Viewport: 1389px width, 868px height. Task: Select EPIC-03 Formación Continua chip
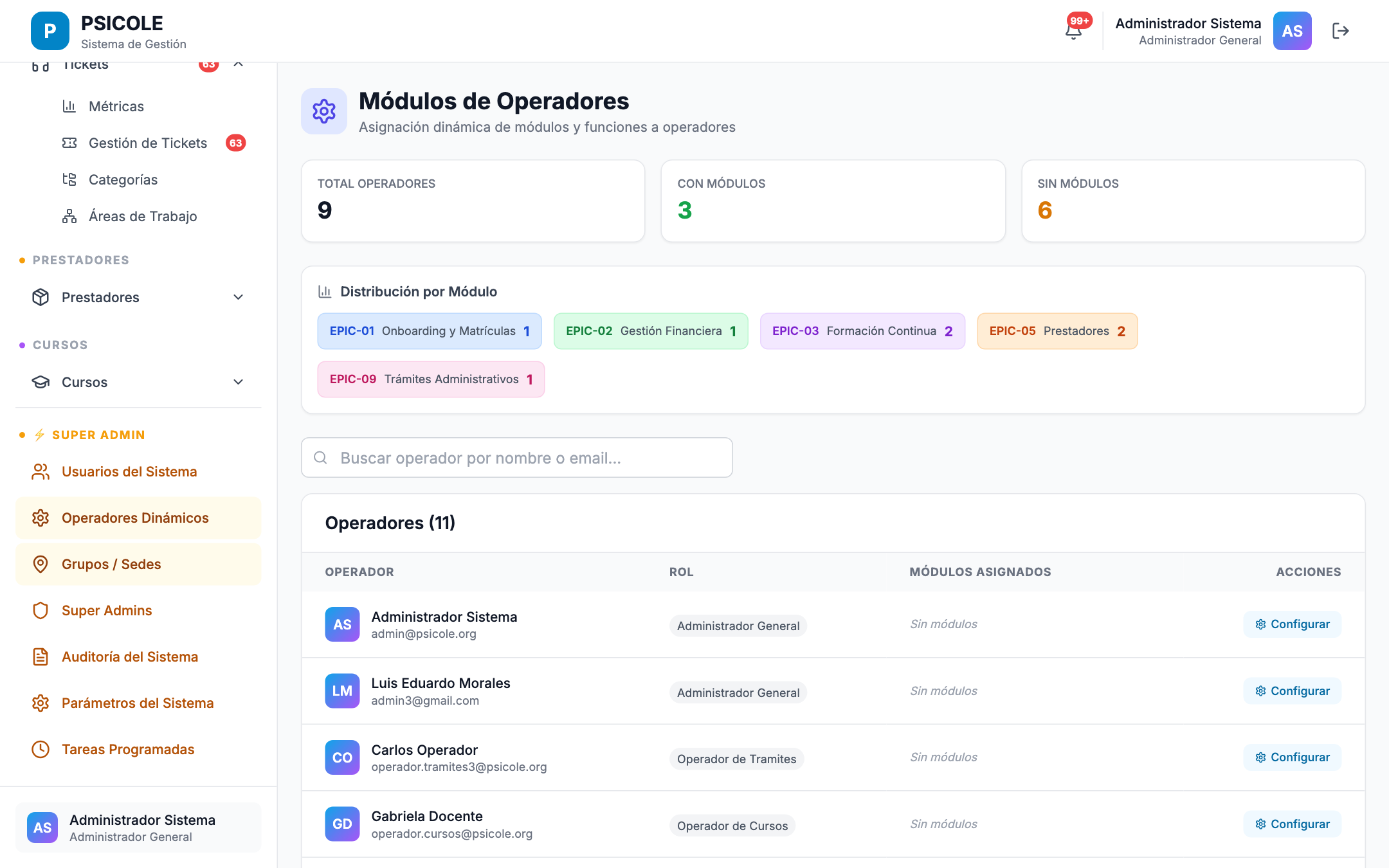click(x=862, y=331)
